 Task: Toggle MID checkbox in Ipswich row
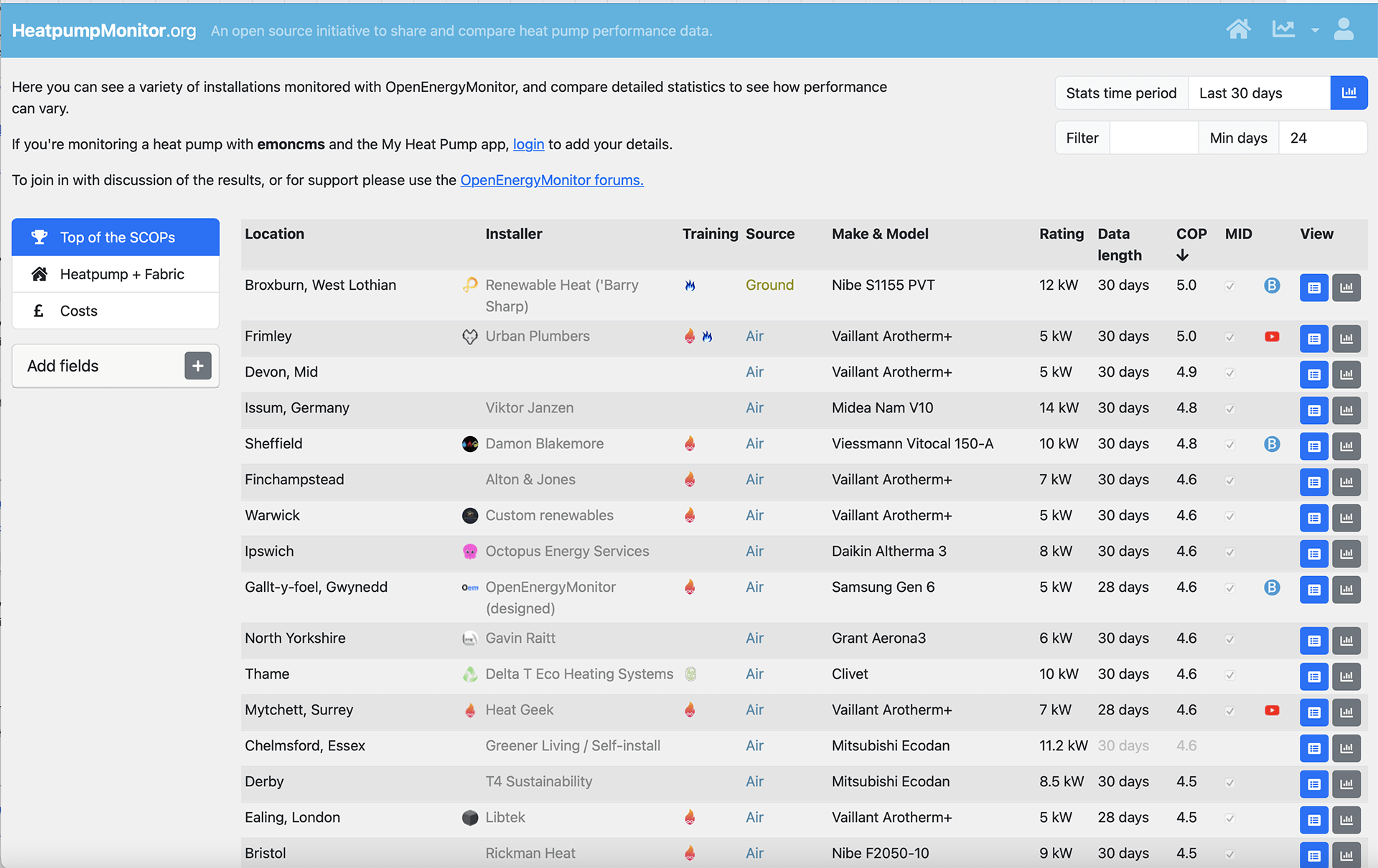pos(1229,552)
